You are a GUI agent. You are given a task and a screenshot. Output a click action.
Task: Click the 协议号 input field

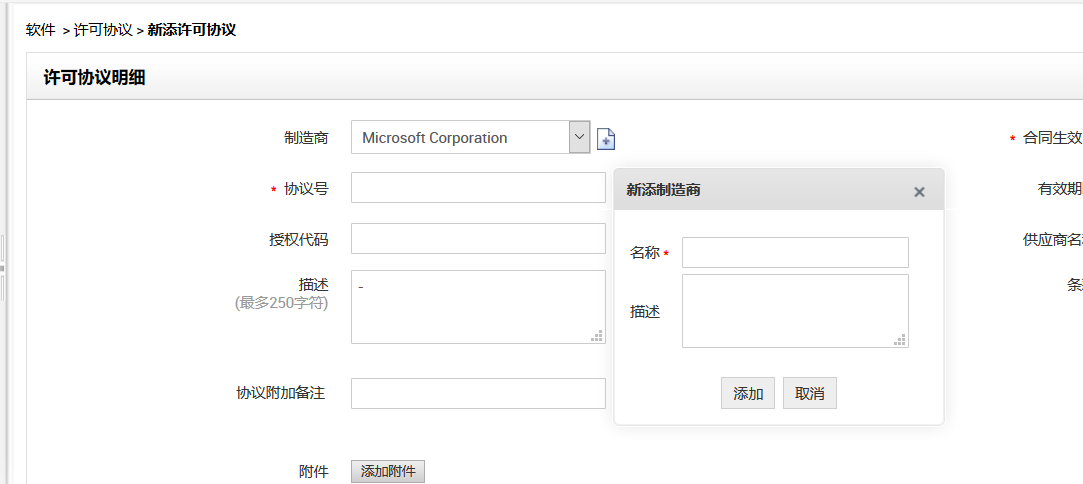pos(478,188)
